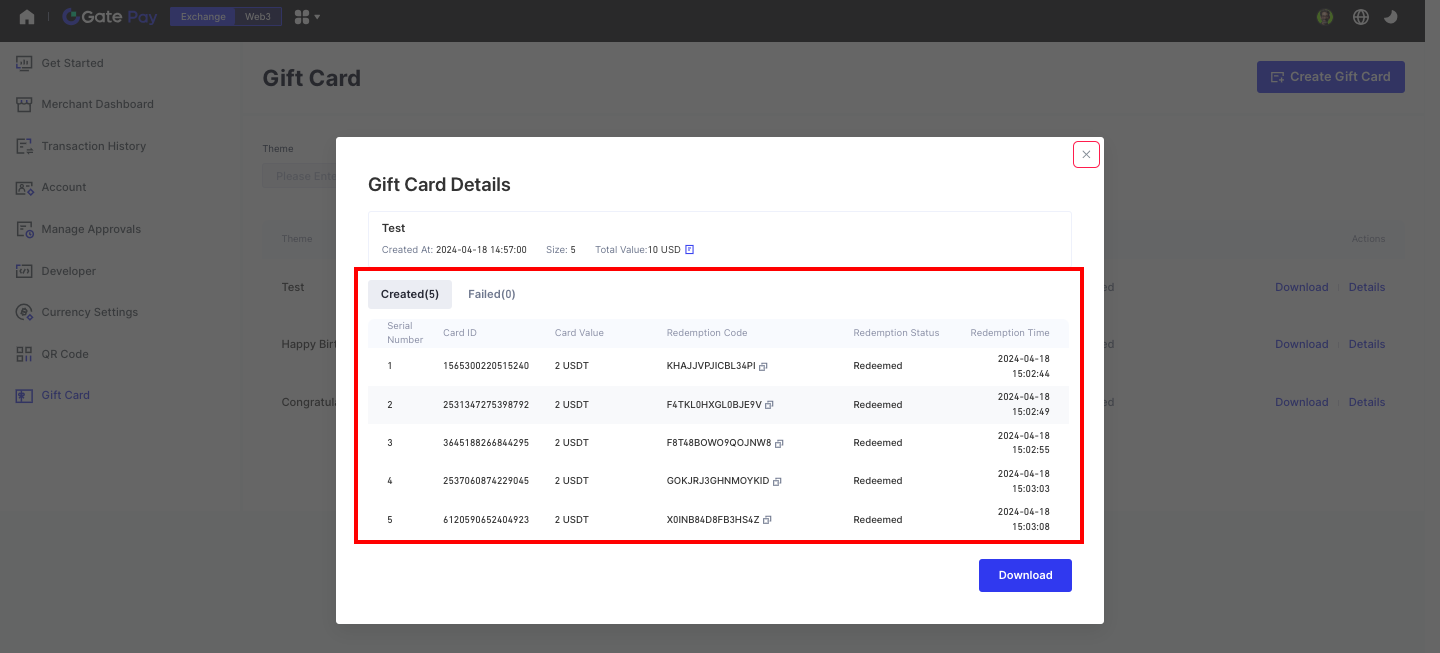Copy redemption code GOKJRJ3GHNMOYKID
Screen dimensions: 1440x653
(777, 481)
